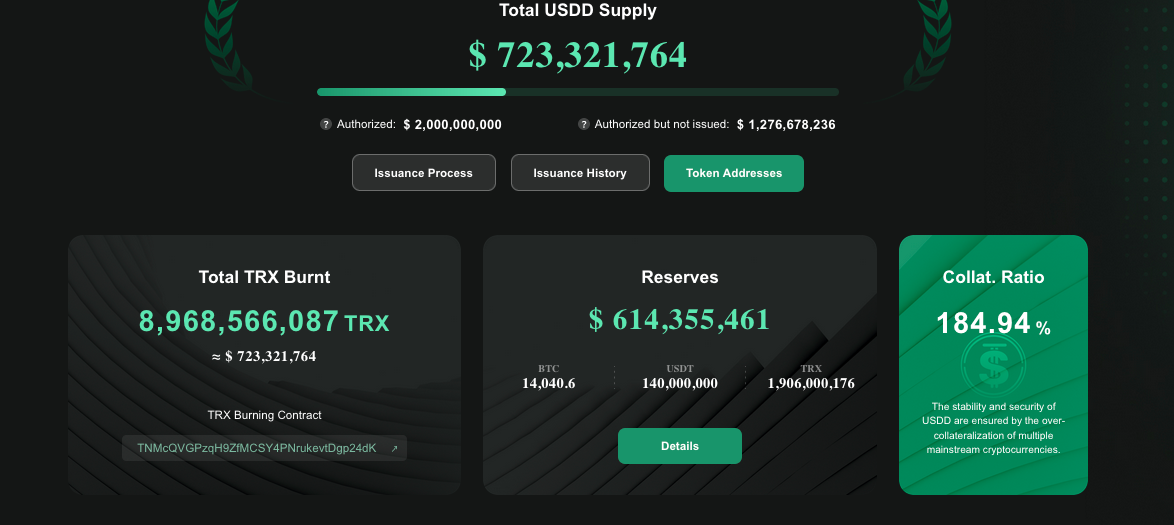1174x525 pixels.
Task: Click the Authorized but not issued label
Action: [662, 124]
